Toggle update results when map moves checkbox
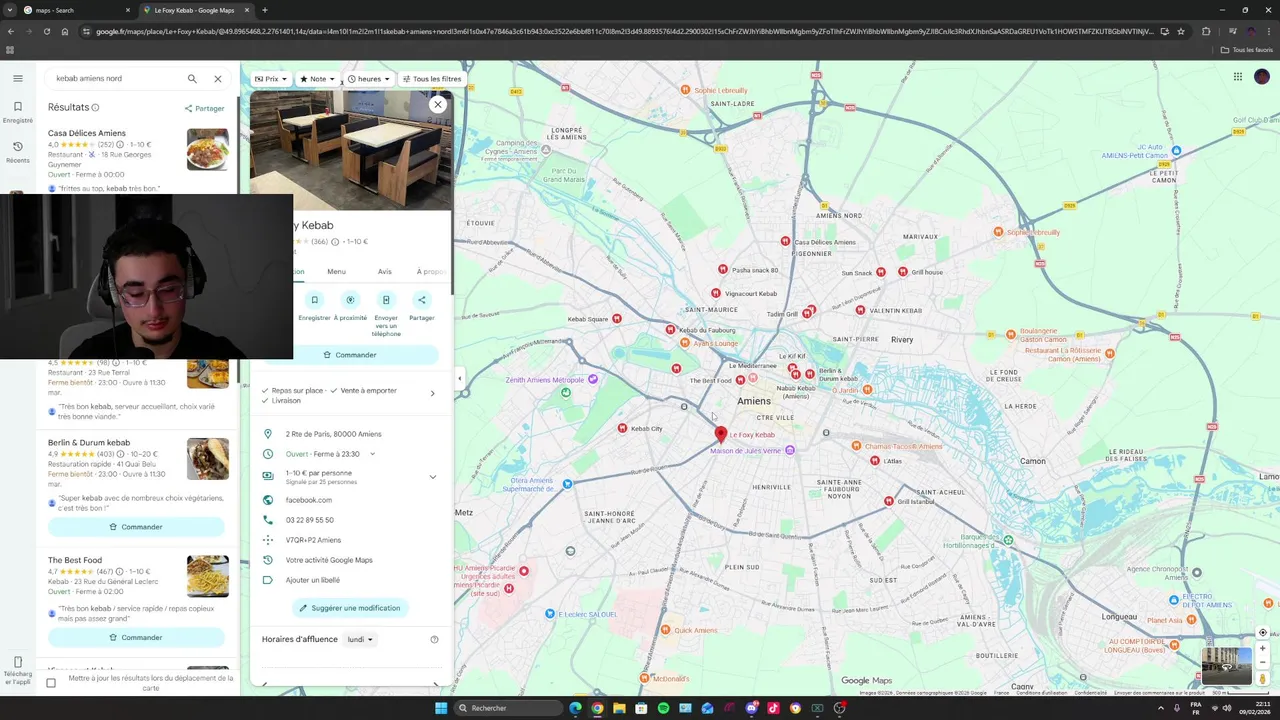1280x720 pixels. tap(51, 683)
